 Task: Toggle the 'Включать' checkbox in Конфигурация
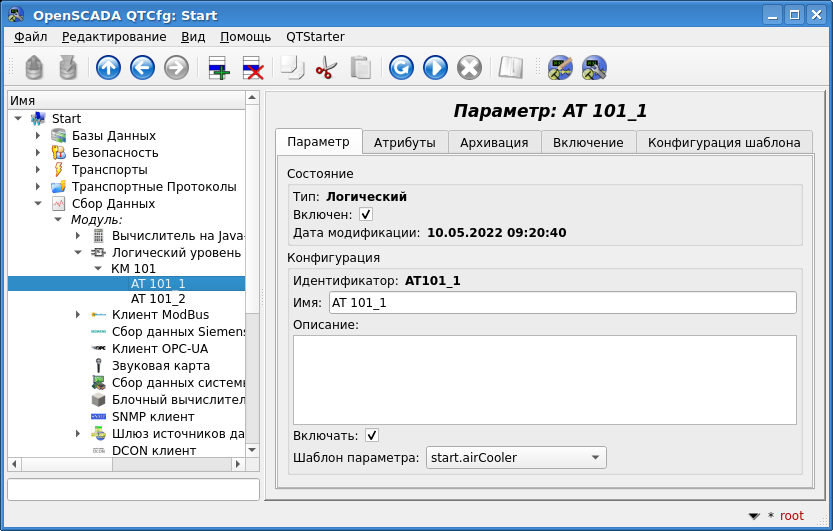click(372, 435)
